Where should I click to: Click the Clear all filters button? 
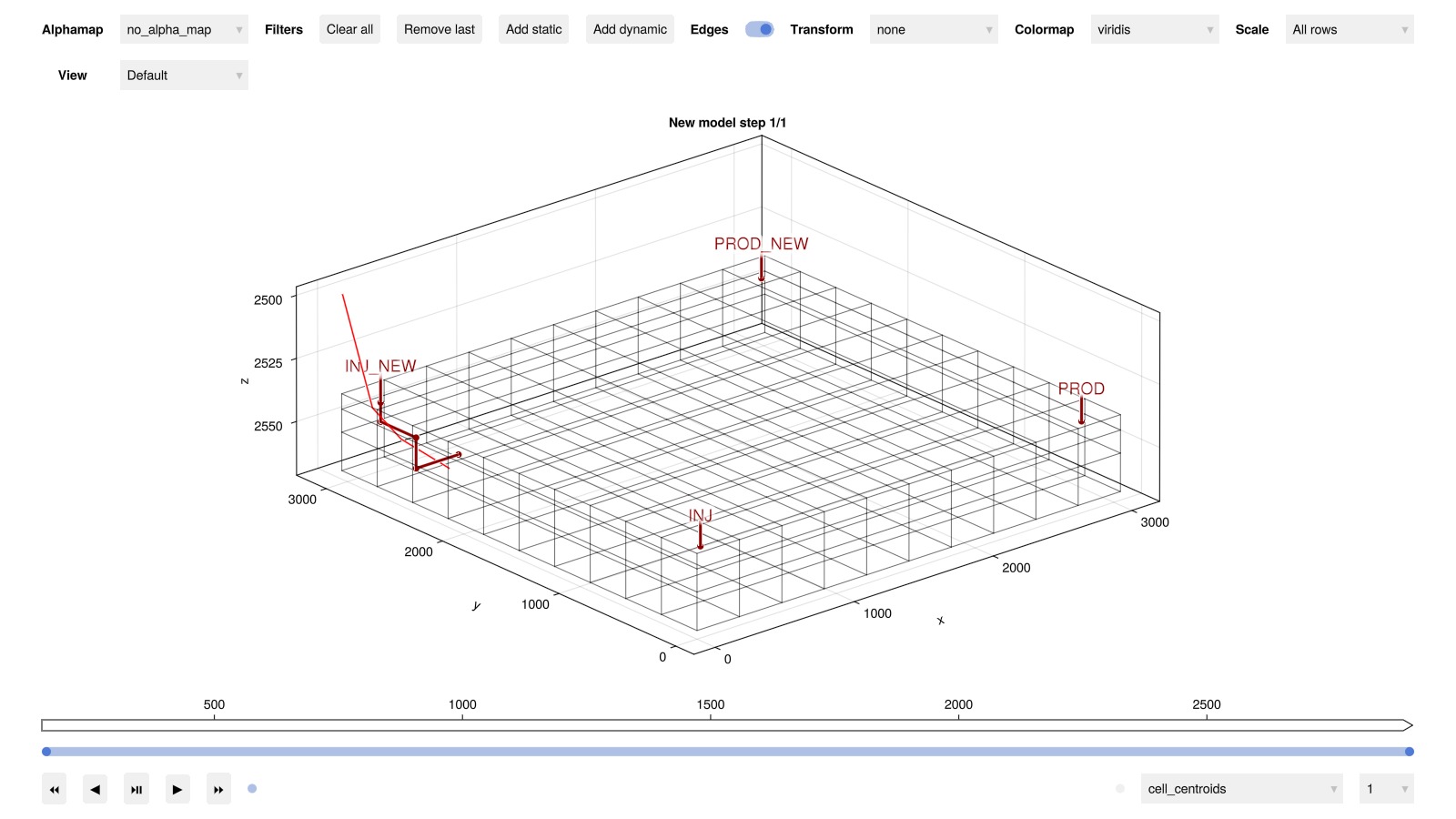tap(349, 29)
